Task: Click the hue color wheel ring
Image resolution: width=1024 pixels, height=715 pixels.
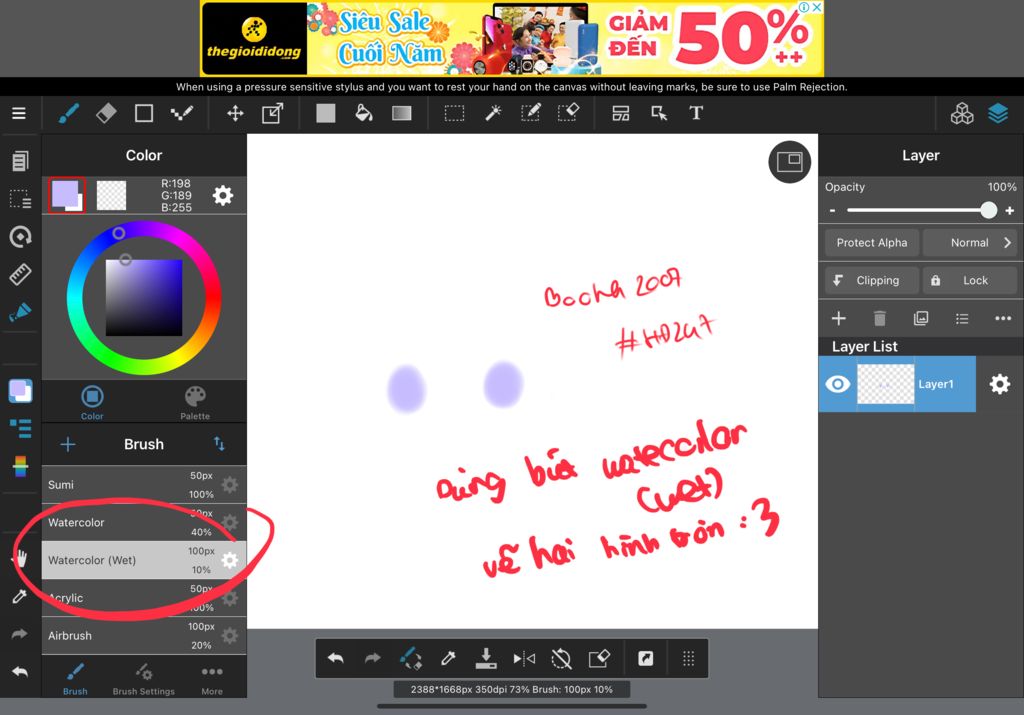Action: (x=144, y=298)
